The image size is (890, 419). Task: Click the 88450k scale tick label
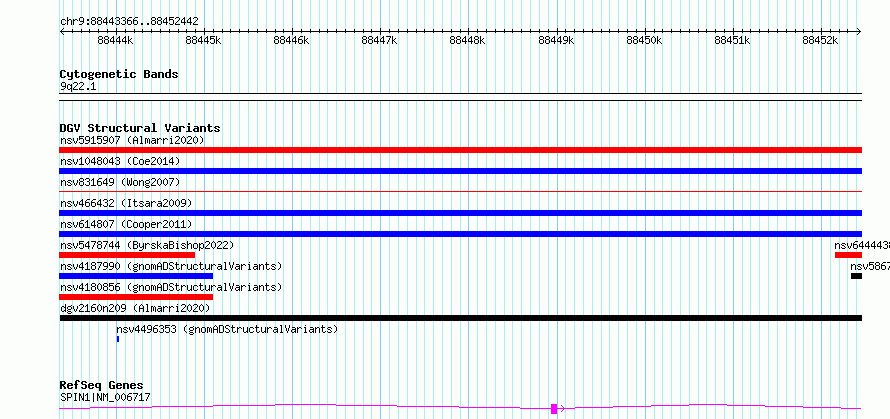[x=644, y=40]
